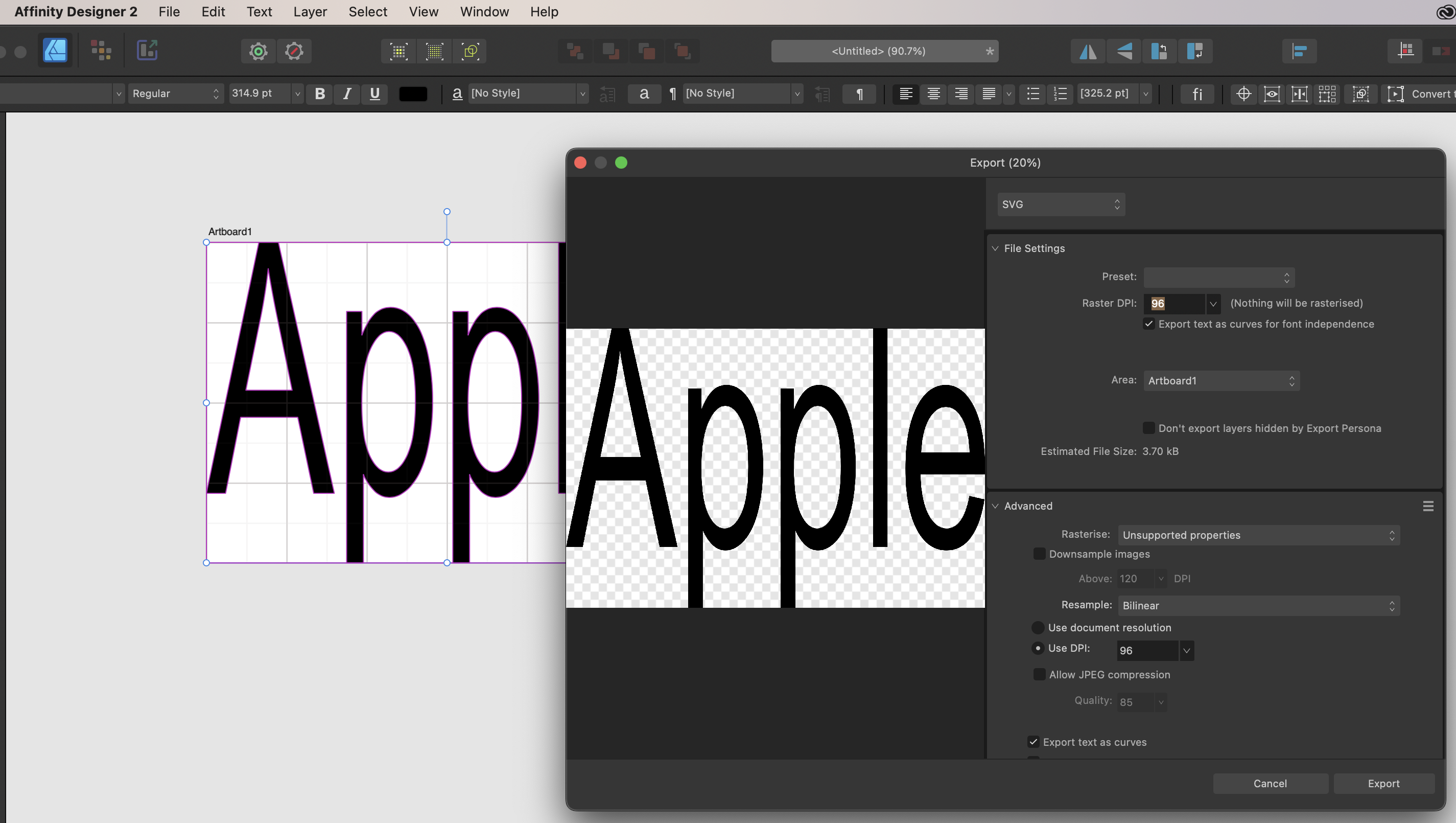The width and height of the screenshot is (1456, 823).
Task: Open ligatures fi typography button
Action: pos(1197,94)
